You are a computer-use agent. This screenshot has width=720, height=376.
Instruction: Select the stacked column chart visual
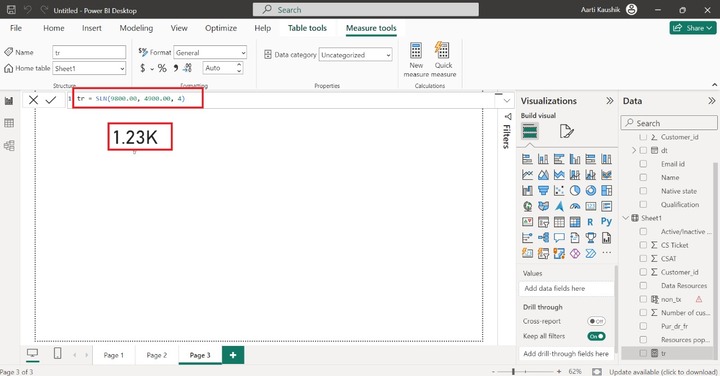pos(543,159)
